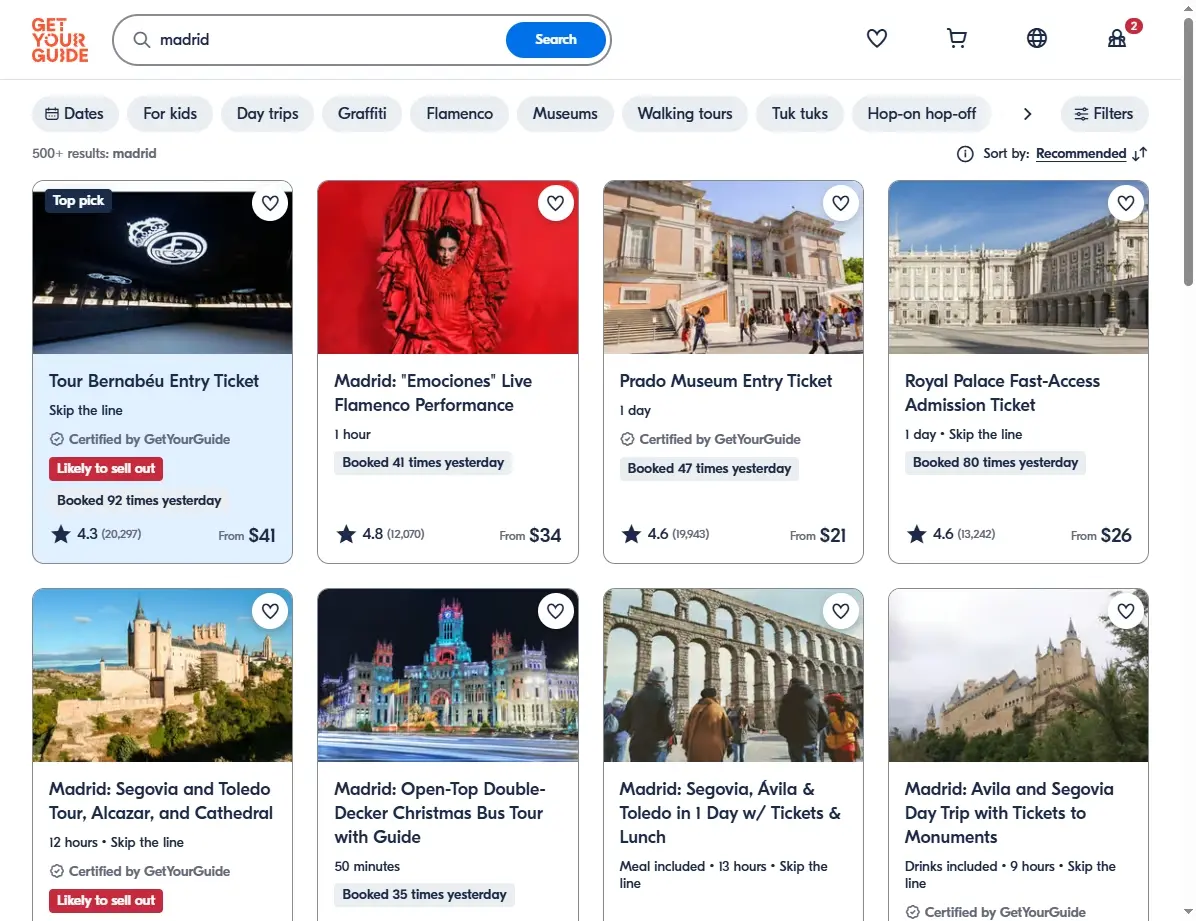1196x921 pixels.
Task: Click the From $21 price
Action: [x=818, y=536]
